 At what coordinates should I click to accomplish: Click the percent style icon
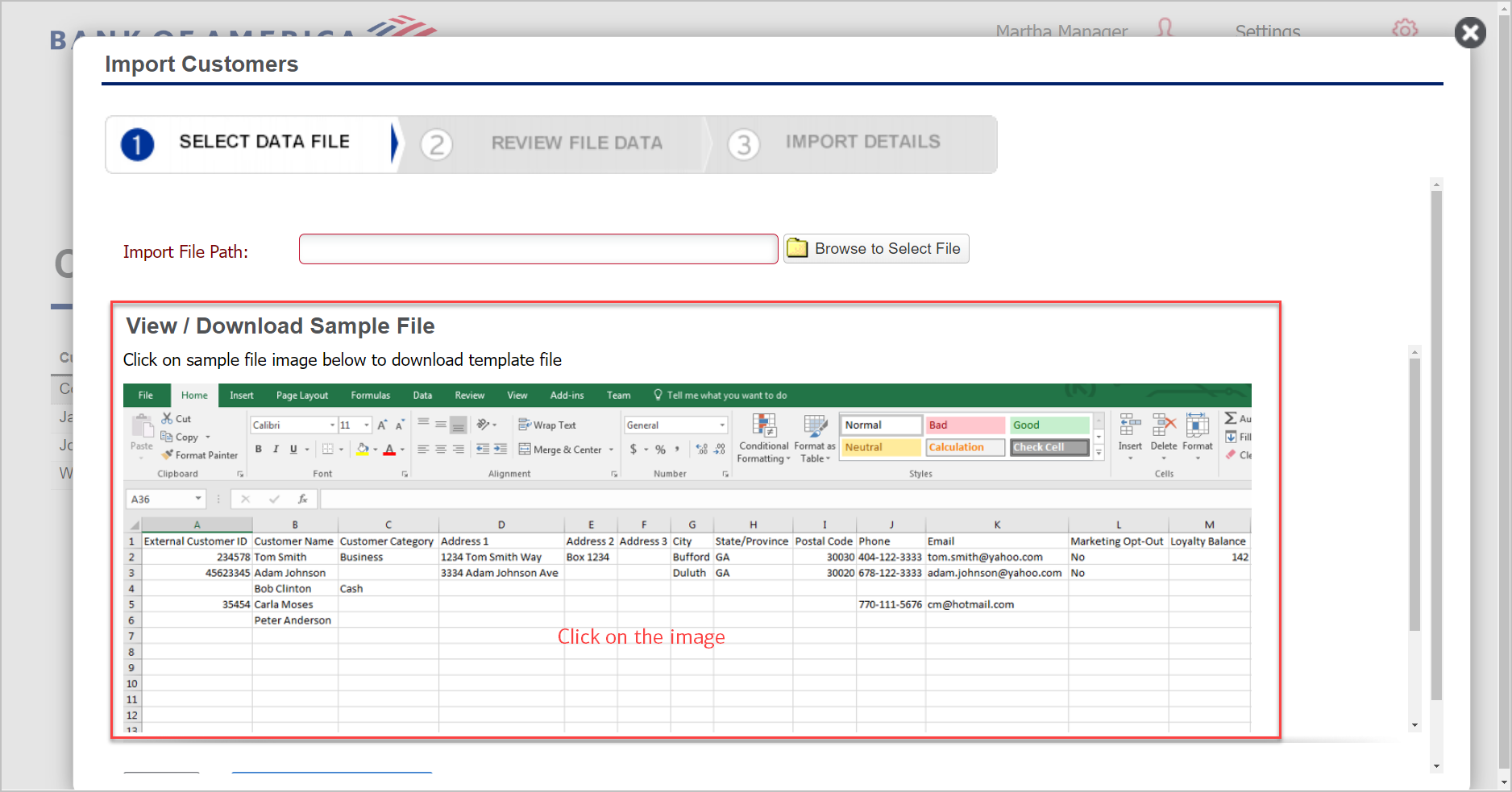point(660,449)
